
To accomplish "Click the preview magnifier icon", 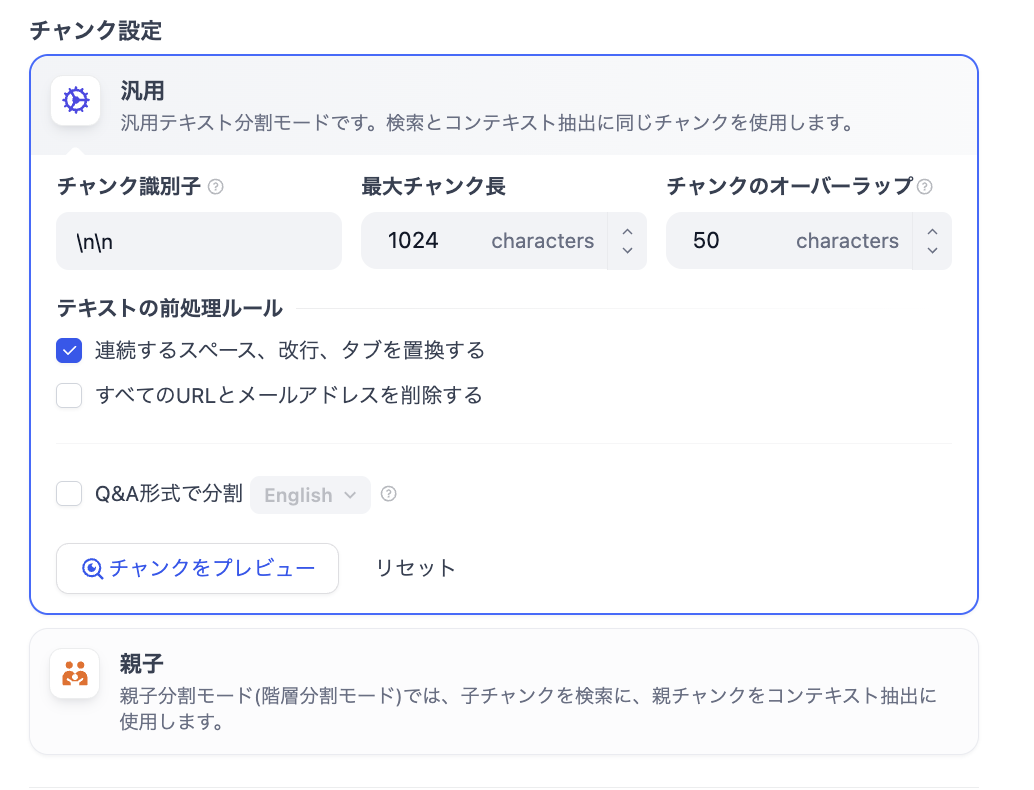I will 92,569.
